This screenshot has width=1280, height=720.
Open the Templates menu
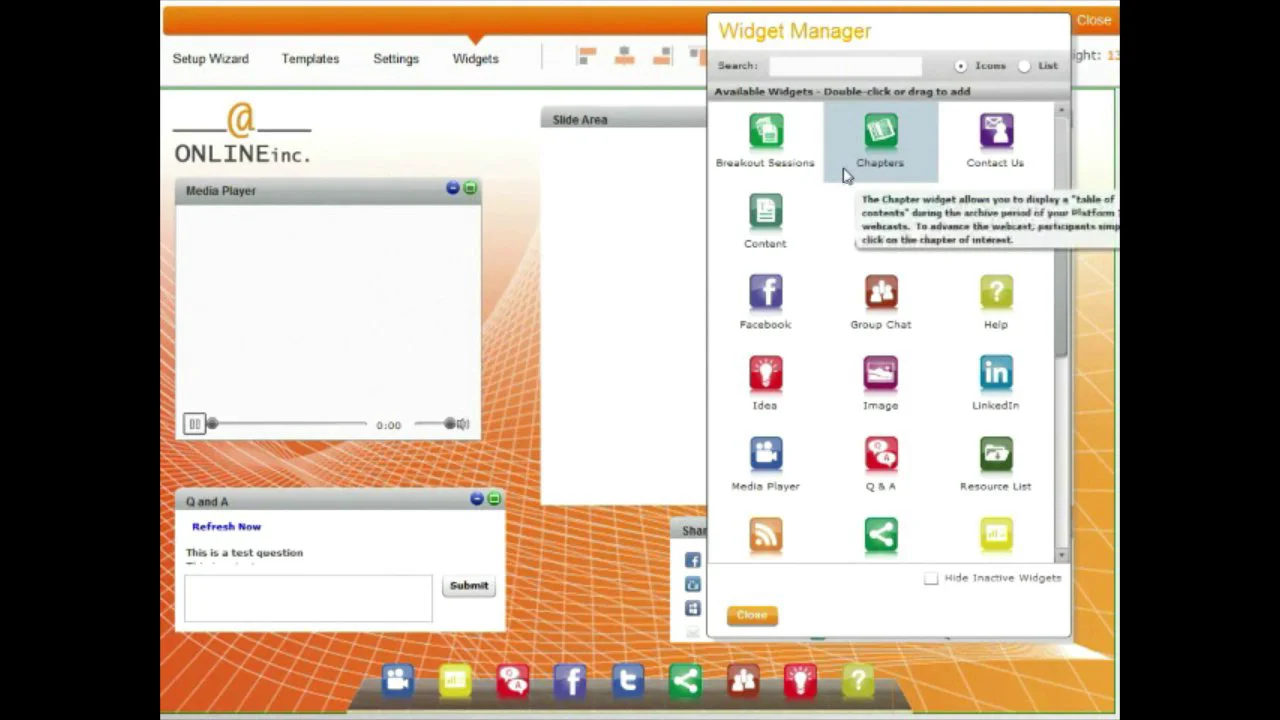coord(310,59)
